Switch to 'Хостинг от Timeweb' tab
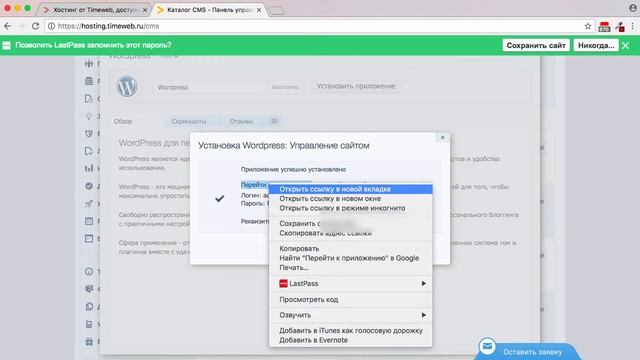The width and height of the screenshot is (640, 360). coord(96,9)
